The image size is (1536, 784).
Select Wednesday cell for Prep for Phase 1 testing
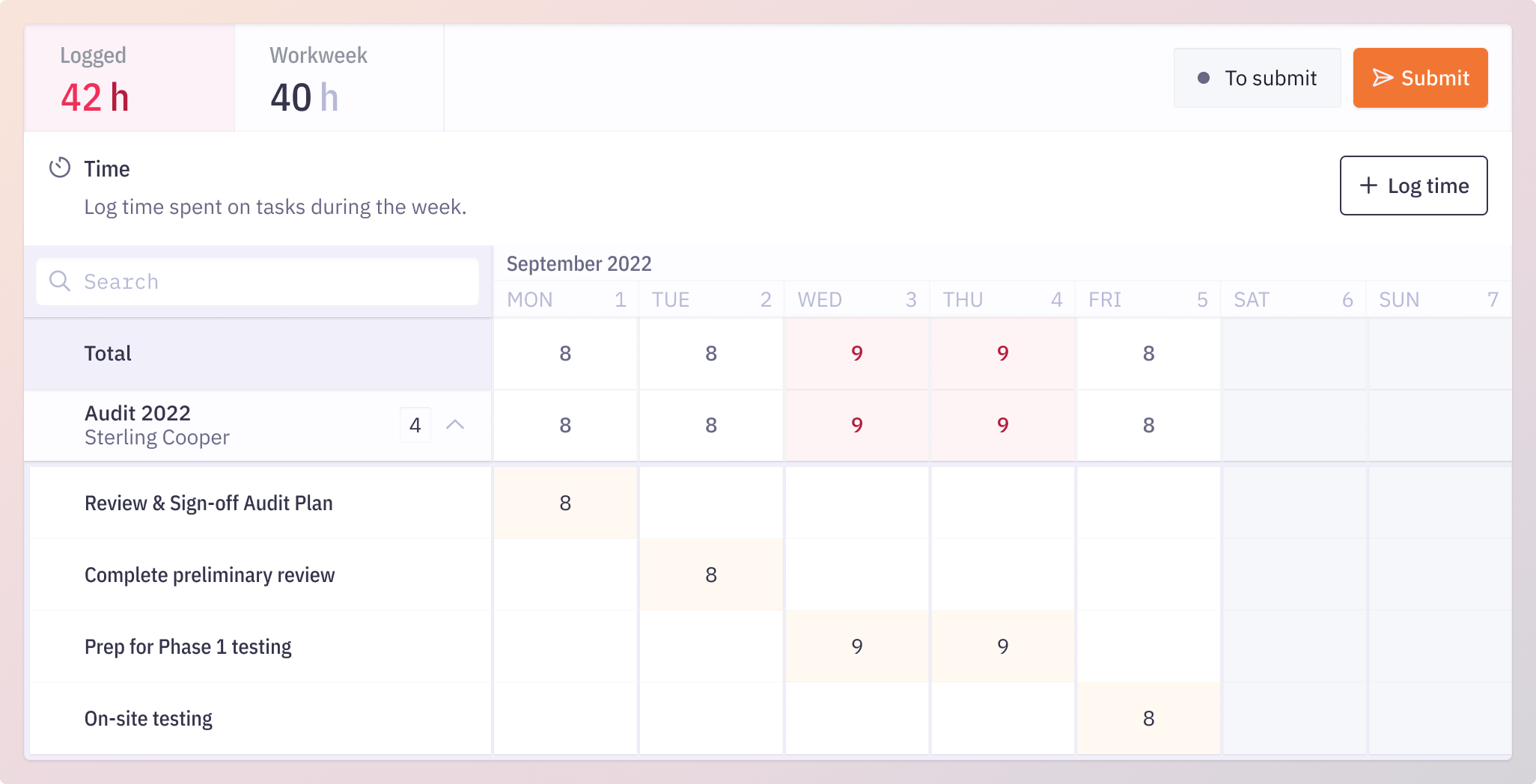point(857,646)
